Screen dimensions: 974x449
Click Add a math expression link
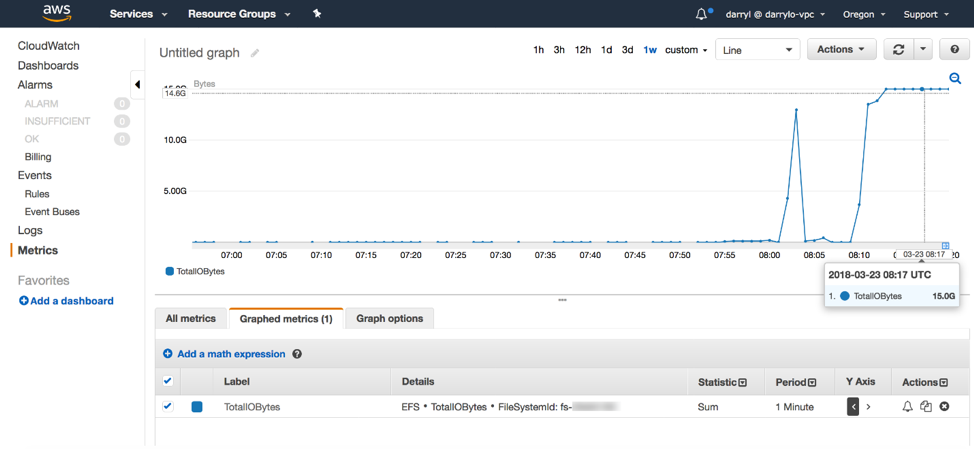pos(231,354)
